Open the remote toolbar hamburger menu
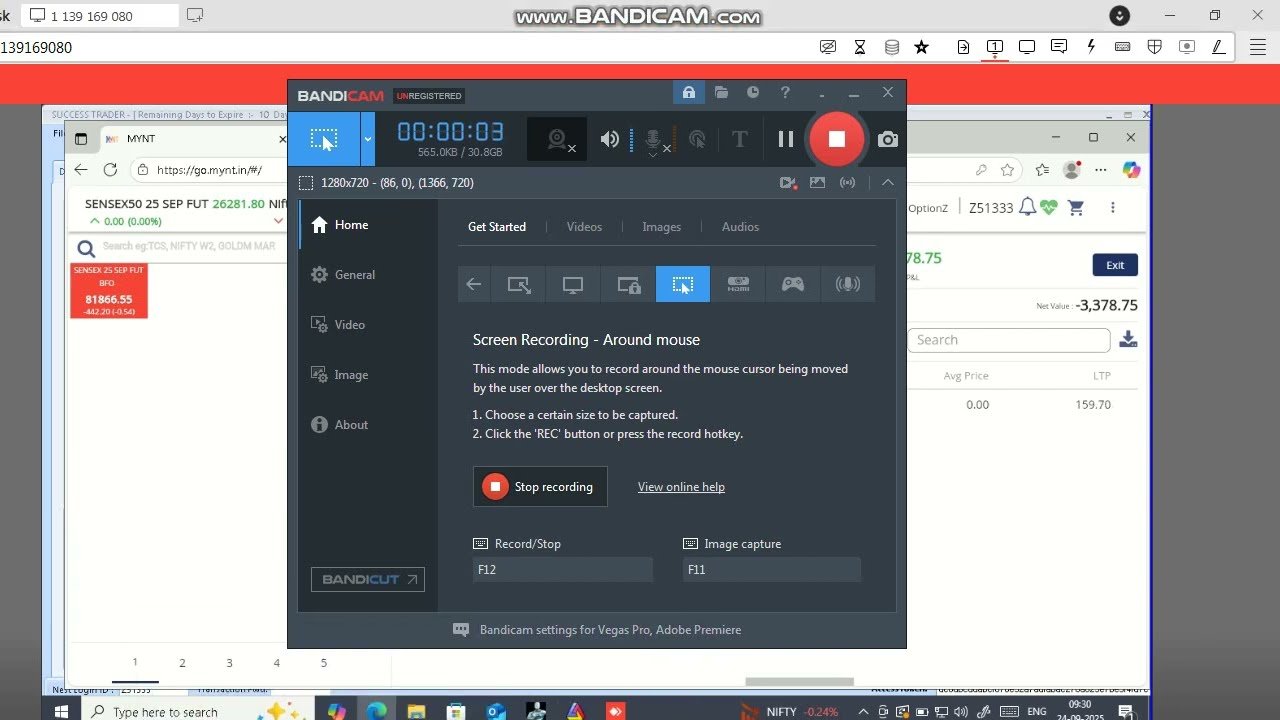1280x720 pixels. 1258,47
